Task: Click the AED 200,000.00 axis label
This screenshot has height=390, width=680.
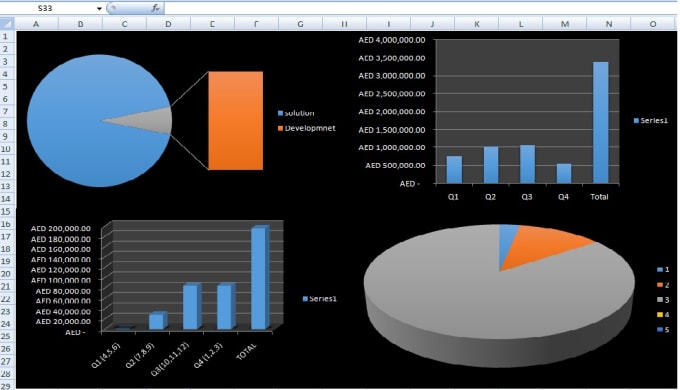Action: tap(61, 229)
